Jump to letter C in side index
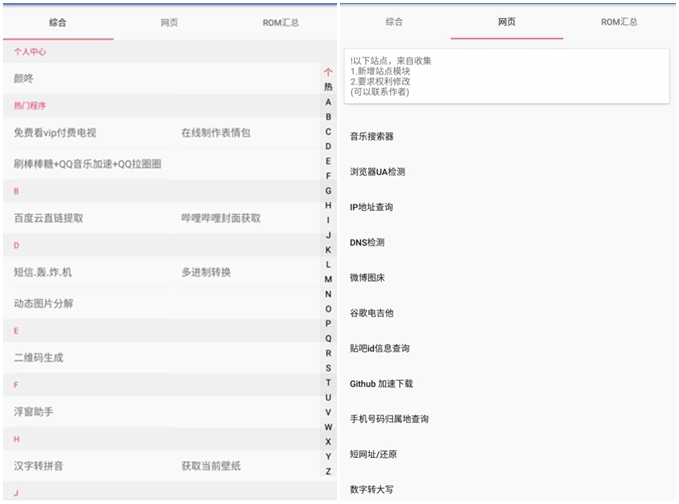Image resolution: width=679 pixels, height=504 pixels. point(328,131)
